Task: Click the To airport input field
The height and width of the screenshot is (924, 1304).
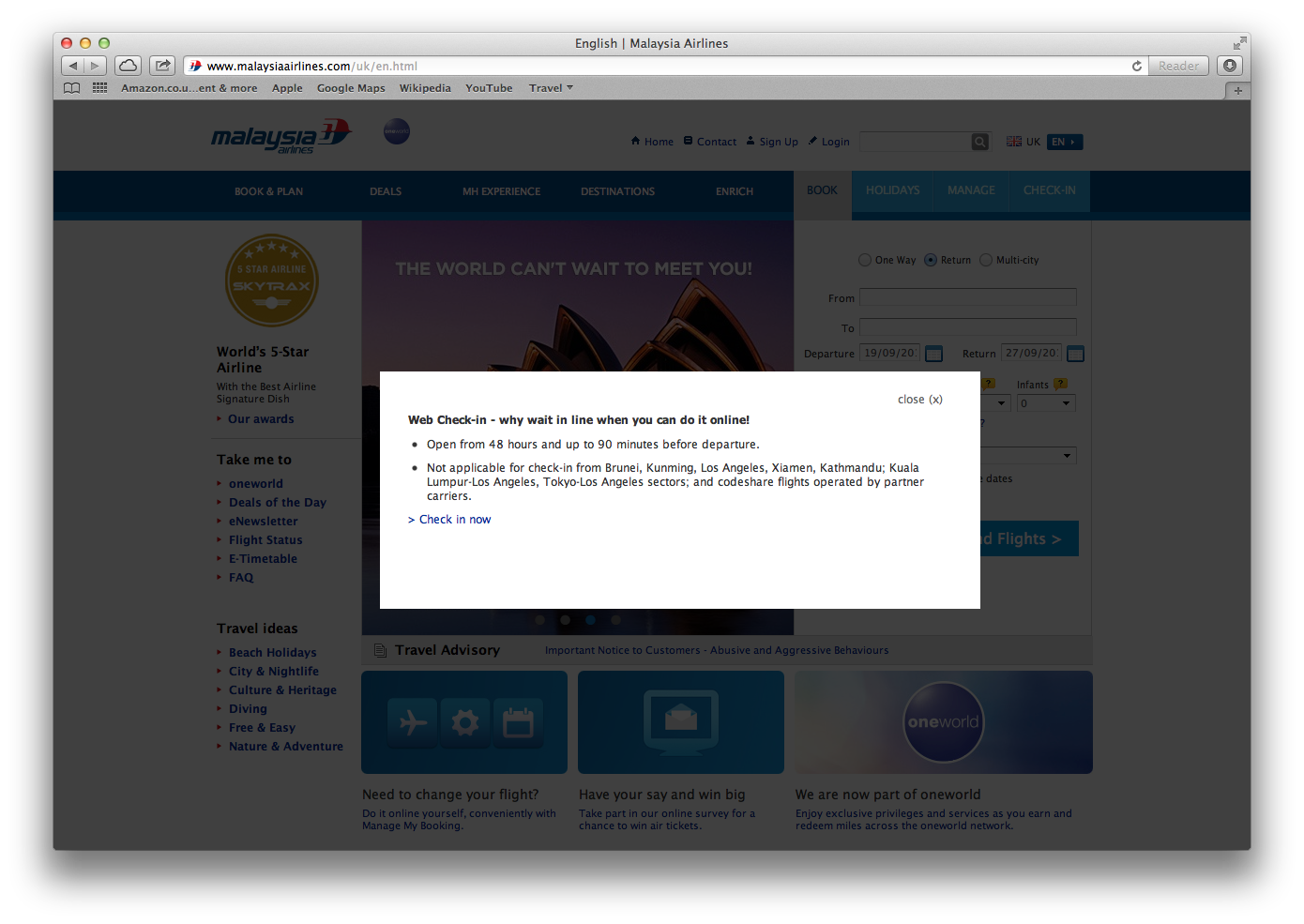Action: [x=967, y=327]
